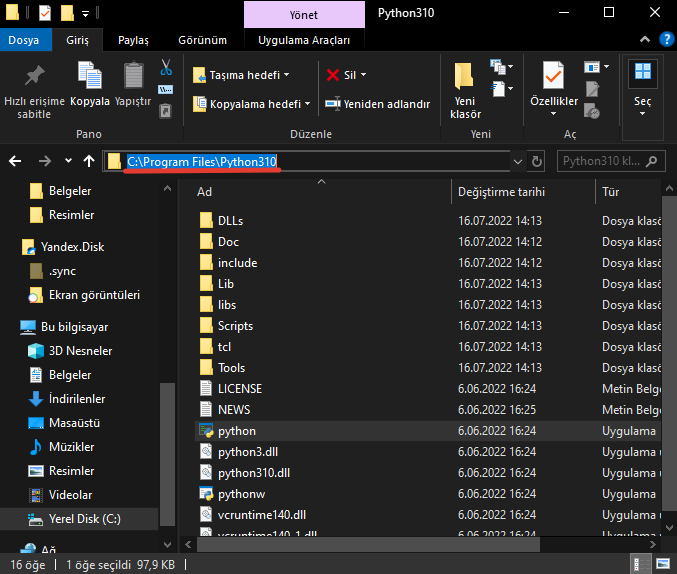Image resolution: width=677 pixels, height=574 pixels.
Task: Expand address bar history dropdown
Action: tap(517, 161)
